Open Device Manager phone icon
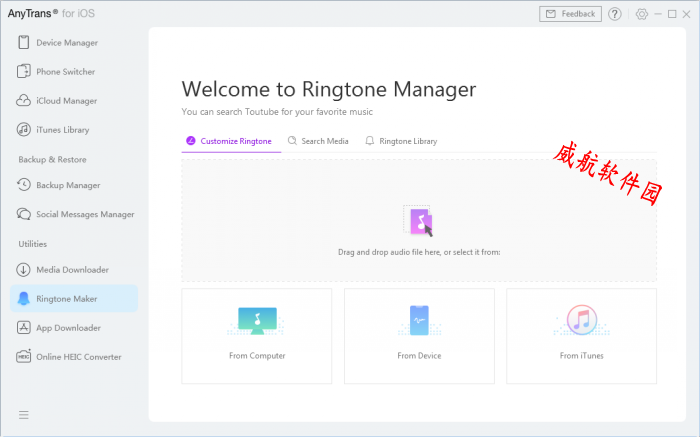This screenshot has height=437, width=700. tap(24, 42)
